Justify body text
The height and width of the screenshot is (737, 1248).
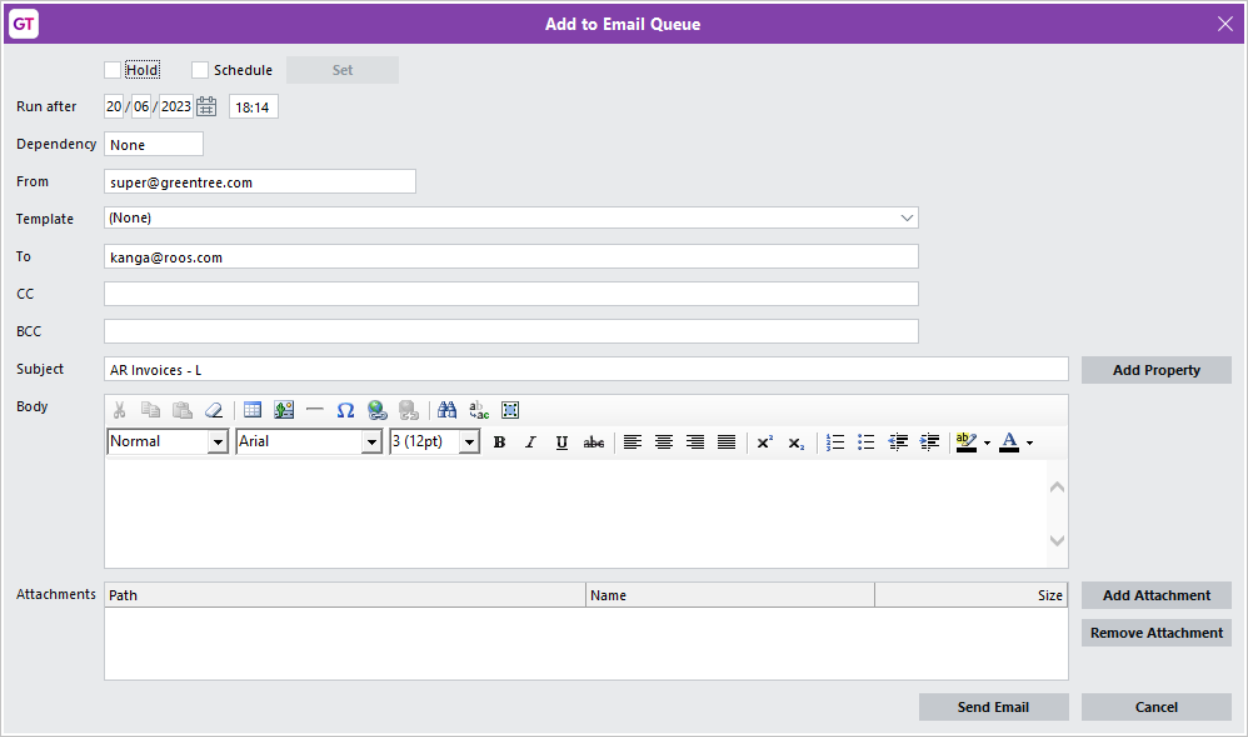[727, 442]
